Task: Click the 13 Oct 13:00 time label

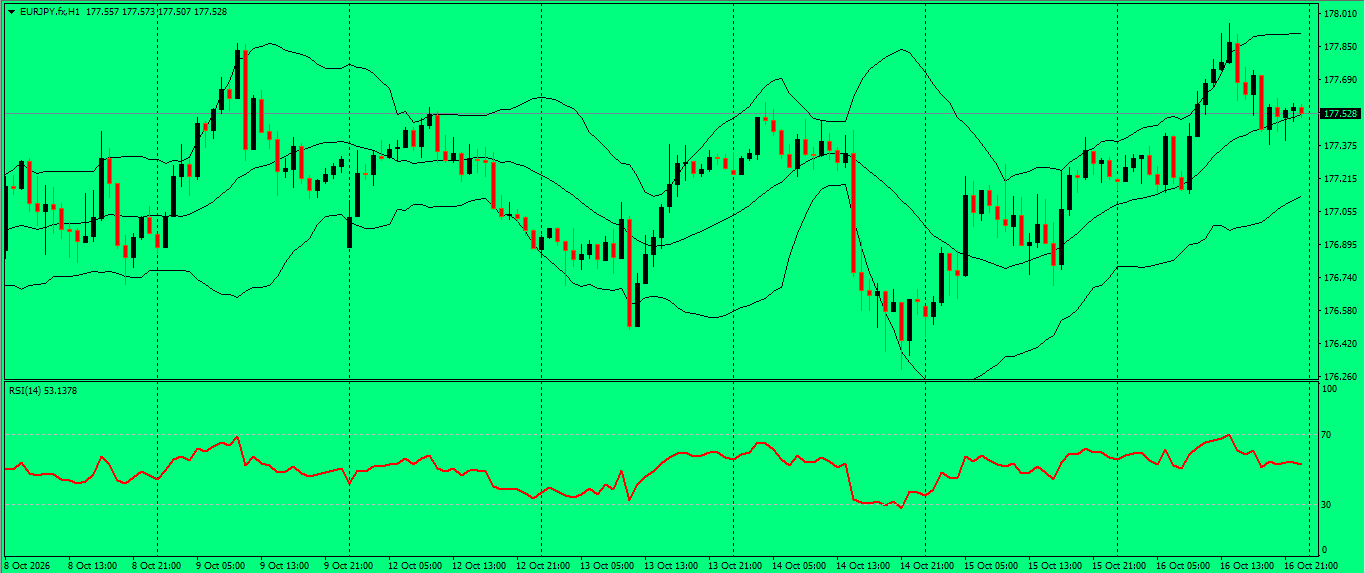Action: click(669, 566)
